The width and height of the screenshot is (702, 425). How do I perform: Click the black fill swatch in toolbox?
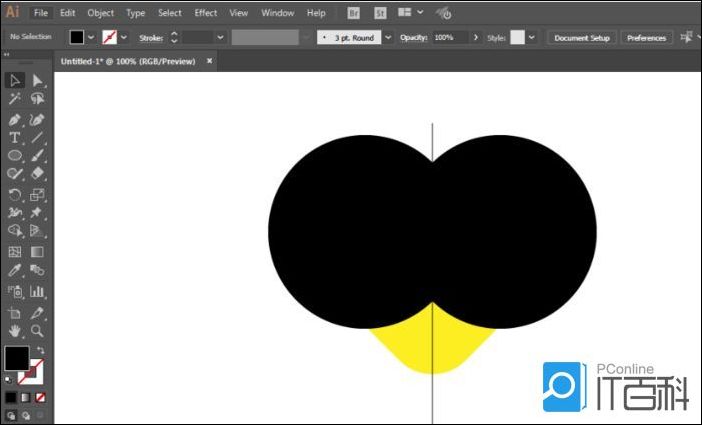coord(16,358)
